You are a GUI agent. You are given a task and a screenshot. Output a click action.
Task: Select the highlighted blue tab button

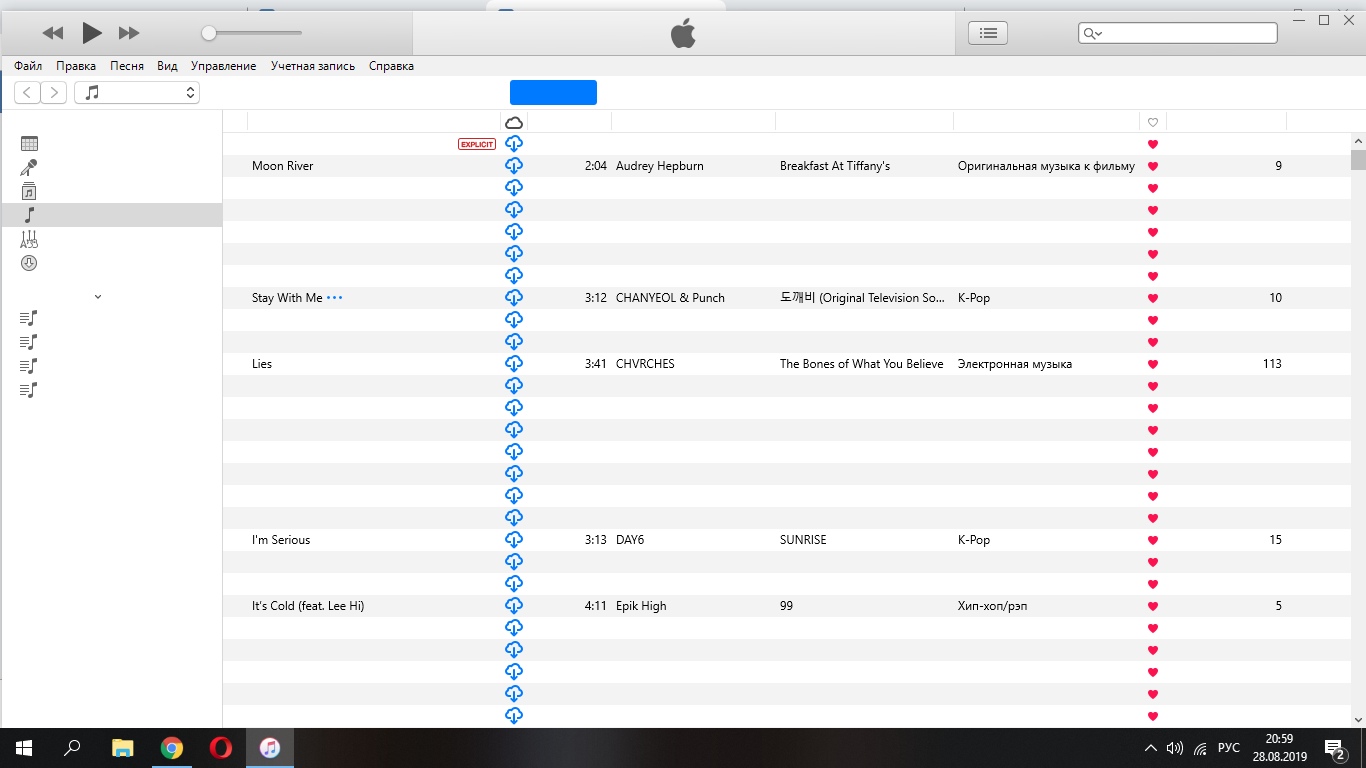coord(553,93)
